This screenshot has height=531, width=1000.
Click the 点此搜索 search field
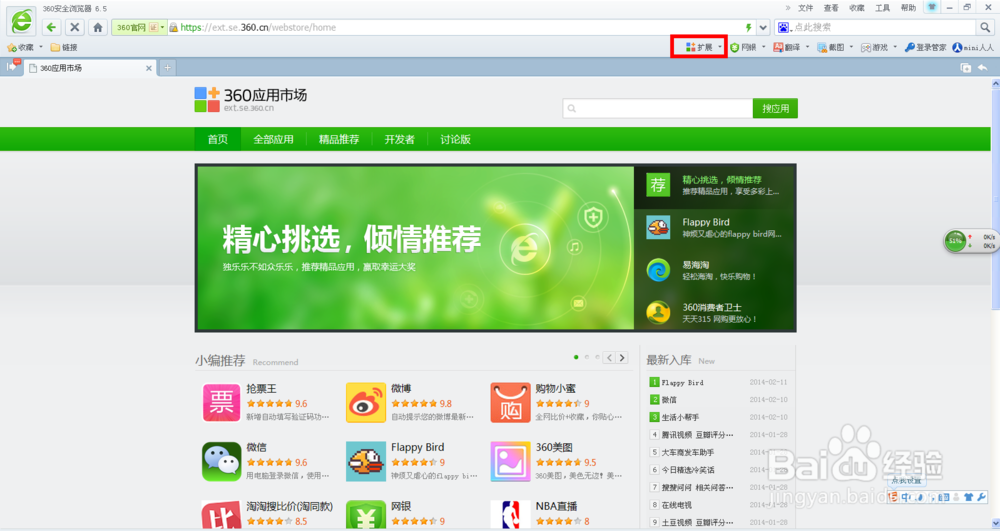click(x=883, y=27)
